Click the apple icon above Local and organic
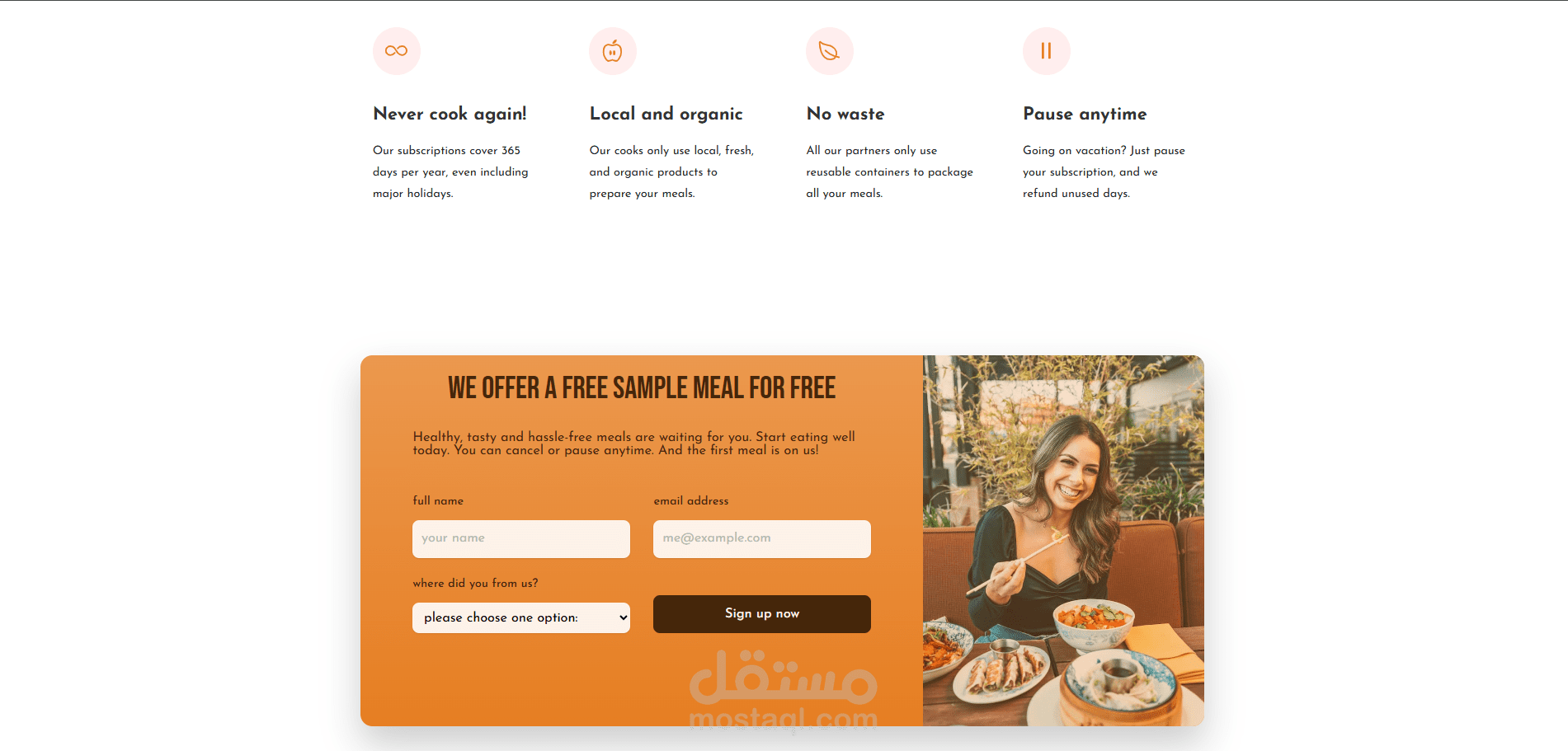Image resolution: width=1568 pixels, height=751 pixels. (x=613, y=51)
